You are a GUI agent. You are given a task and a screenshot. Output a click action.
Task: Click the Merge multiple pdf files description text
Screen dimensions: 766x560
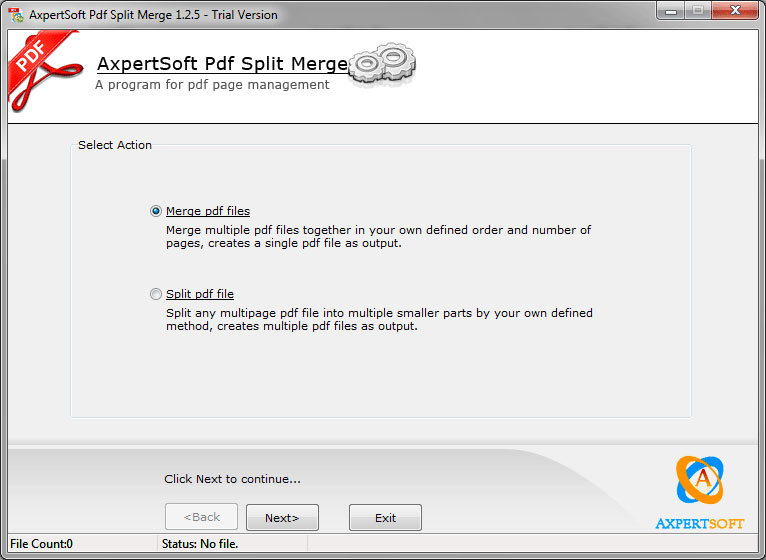coord(379,237)
